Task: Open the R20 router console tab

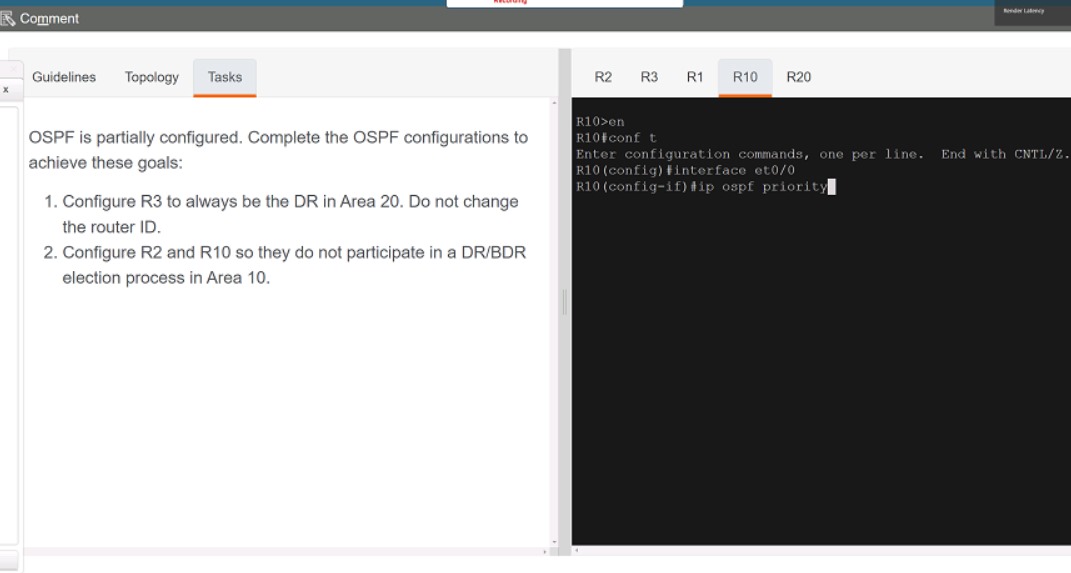Action: tap(799, 77)
